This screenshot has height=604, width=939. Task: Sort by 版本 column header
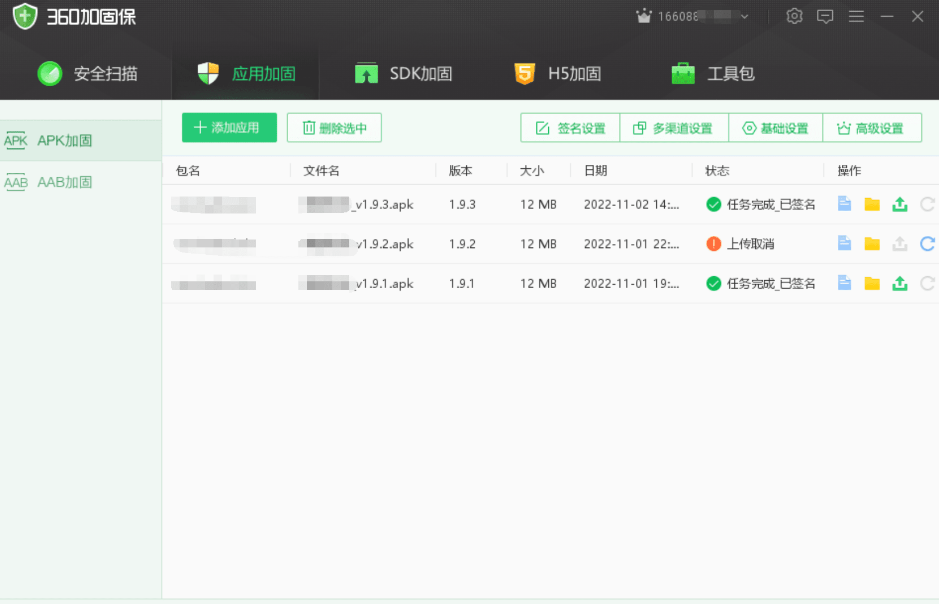[461, 171]
